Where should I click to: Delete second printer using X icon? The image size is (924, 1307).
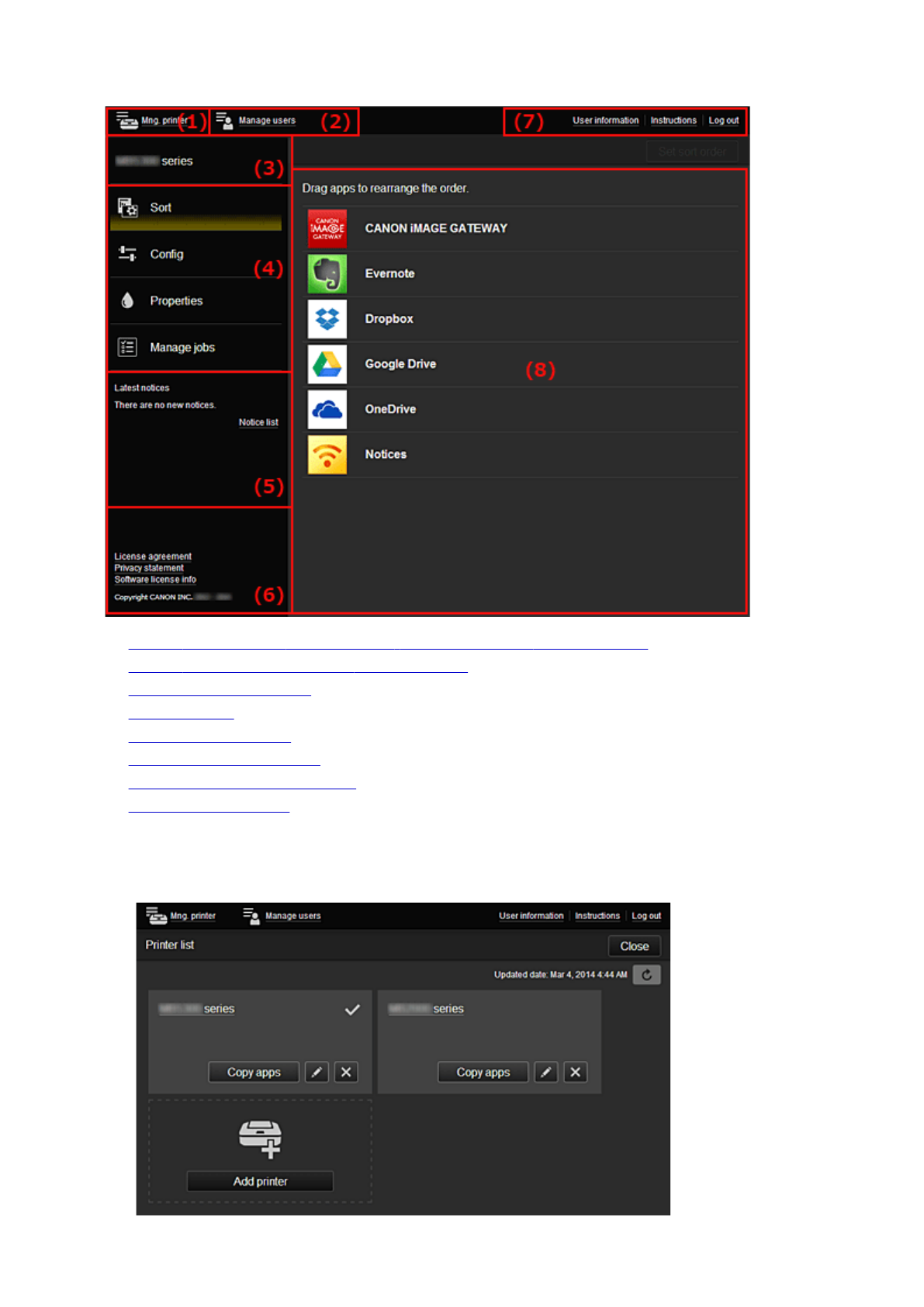pos(575,1072)
